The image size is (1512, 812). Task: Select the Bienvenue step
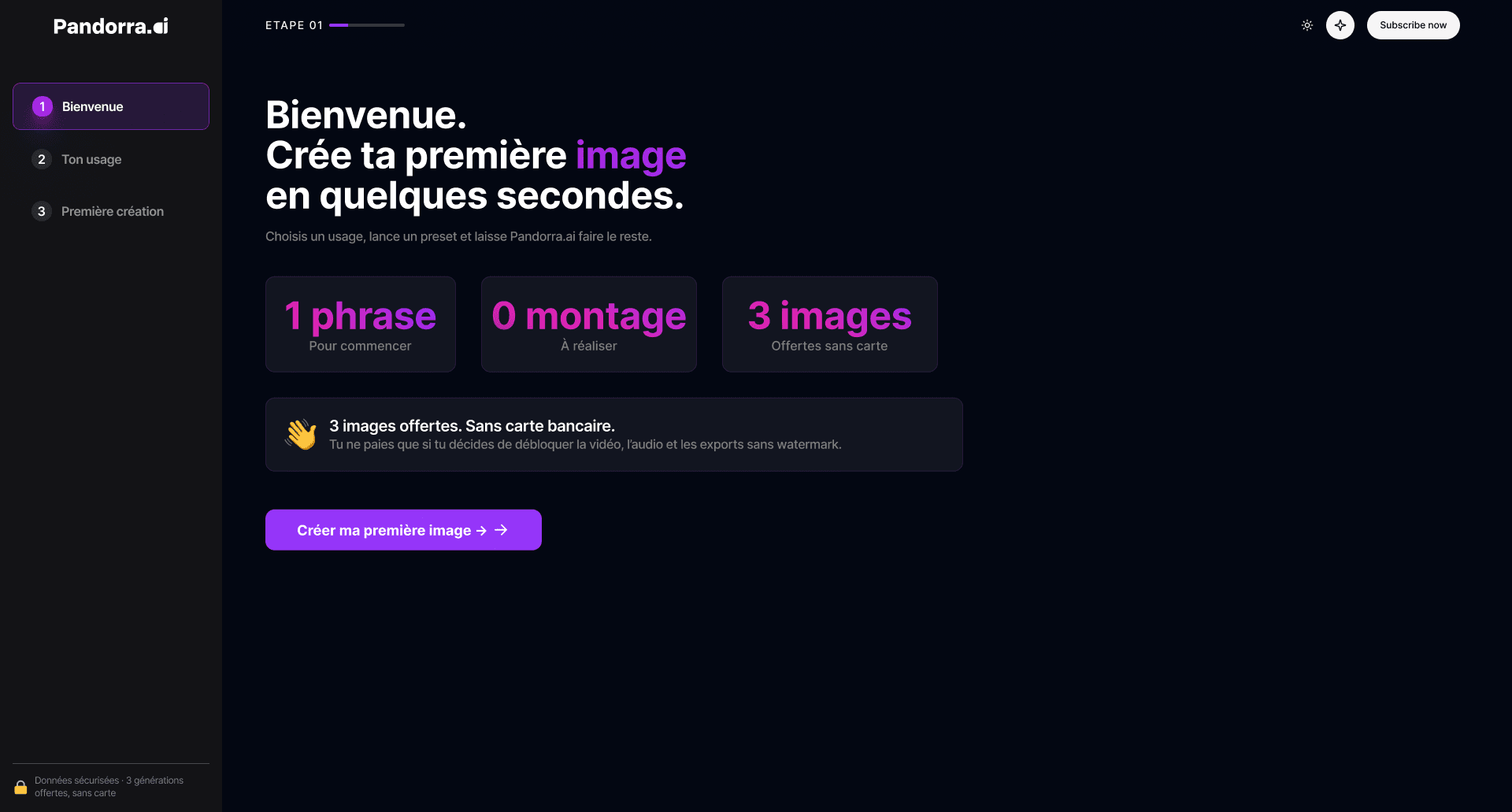point(111,106)
